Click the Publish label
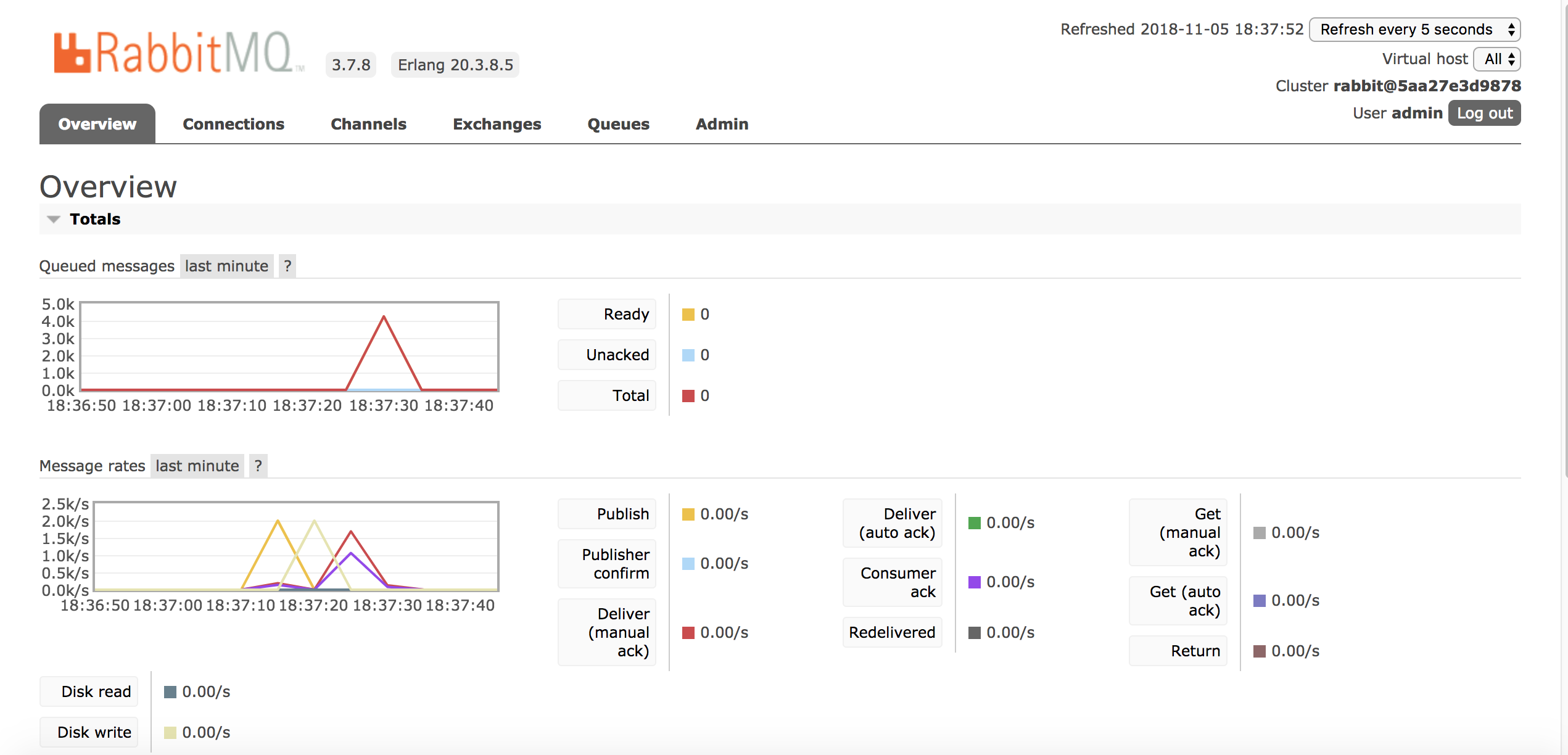 click(x=607, y=514)
